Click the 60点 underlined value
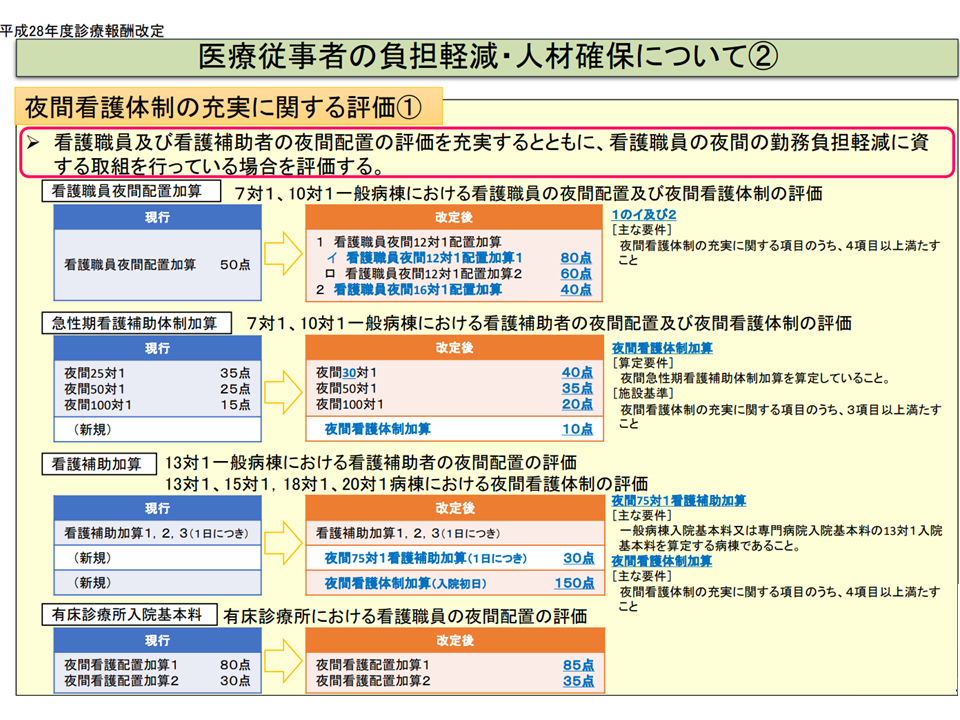Image resolution: width=960 pixels, height=720 pixels. pos(576,273)
